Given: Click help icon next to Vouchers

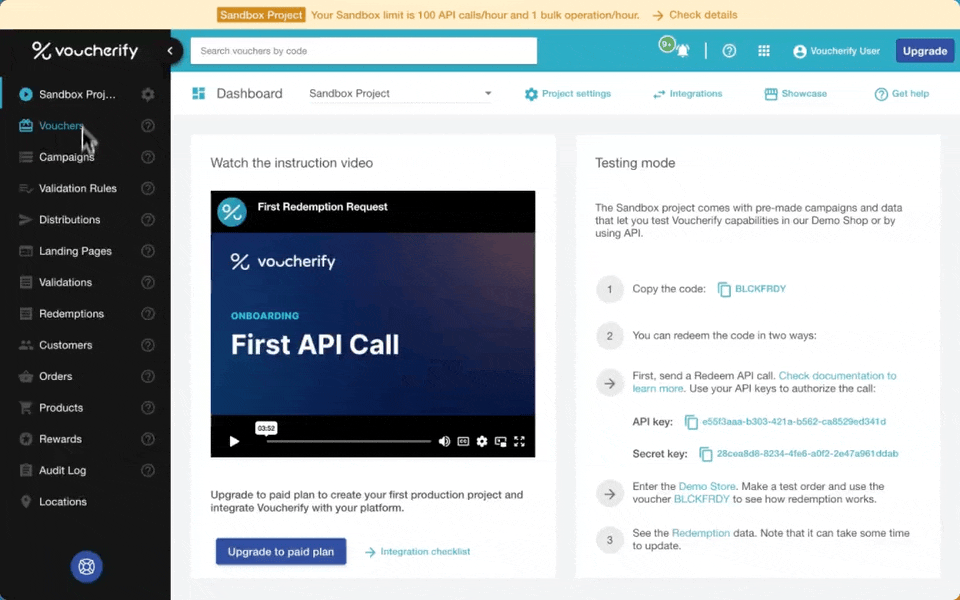Looking at the screenshot, I should (148, 126).
